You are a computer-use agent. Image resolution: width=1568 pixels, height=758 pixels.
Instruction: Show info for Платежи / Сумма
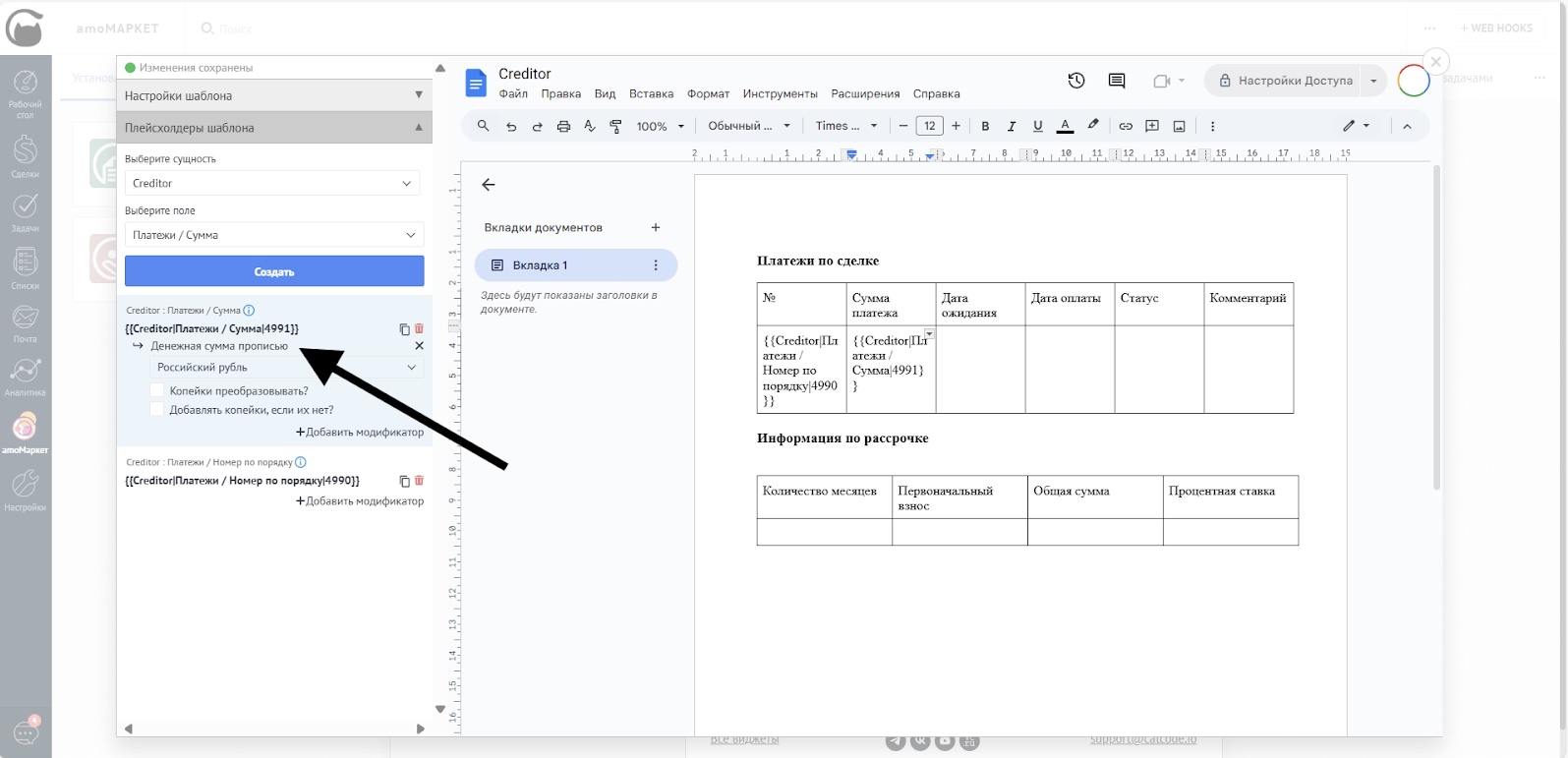249,311
